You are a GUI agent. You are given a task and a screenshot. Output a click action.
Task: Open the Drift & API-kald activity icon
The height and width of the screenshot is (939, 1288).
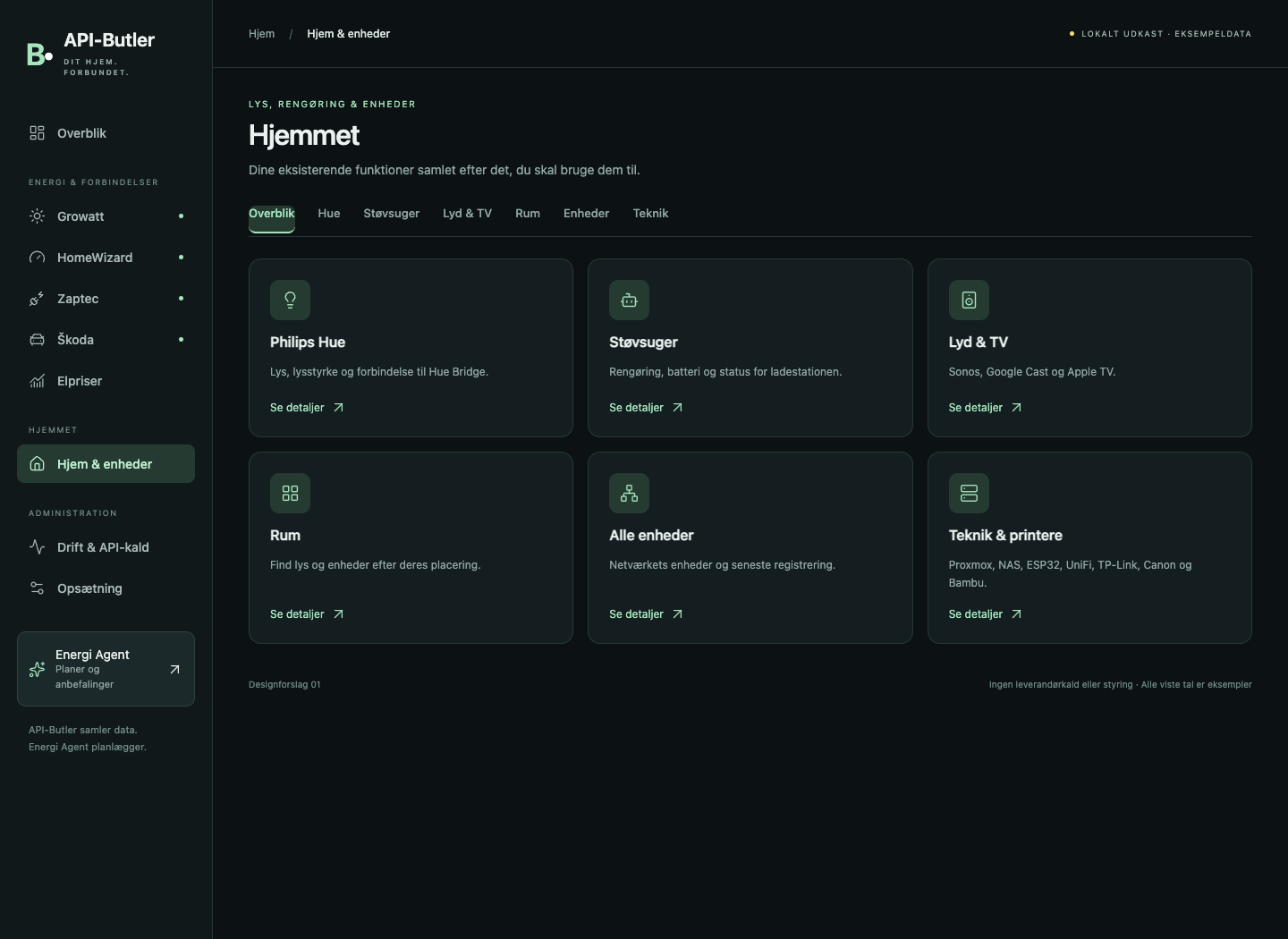point(37,547)
